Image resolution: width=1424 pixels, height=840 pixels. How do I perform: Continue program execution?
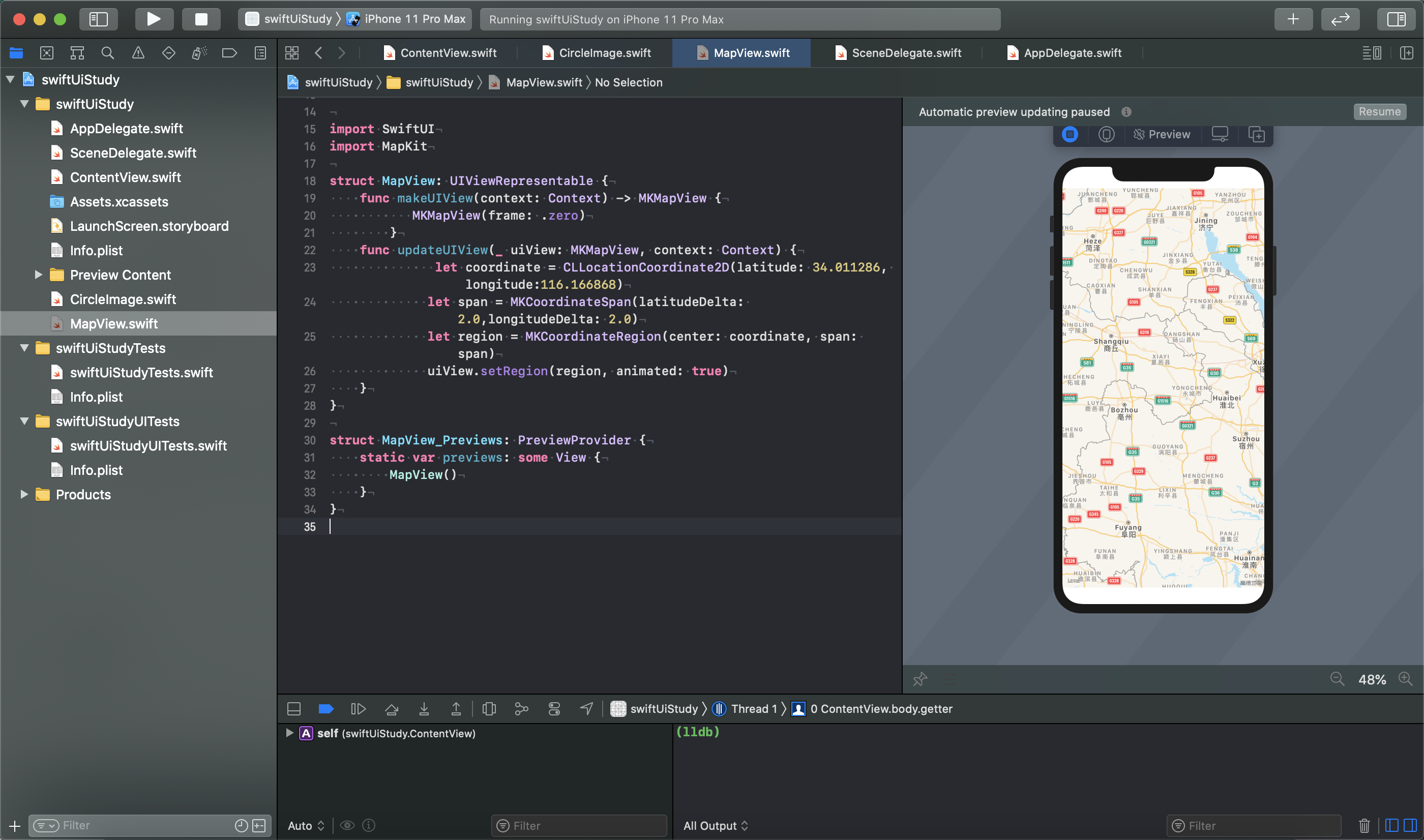pos(358,709)
